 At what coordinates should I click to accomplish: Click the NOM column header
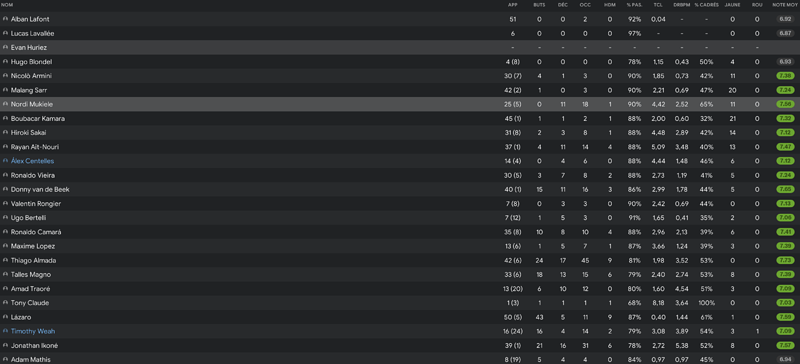point(7,5)
